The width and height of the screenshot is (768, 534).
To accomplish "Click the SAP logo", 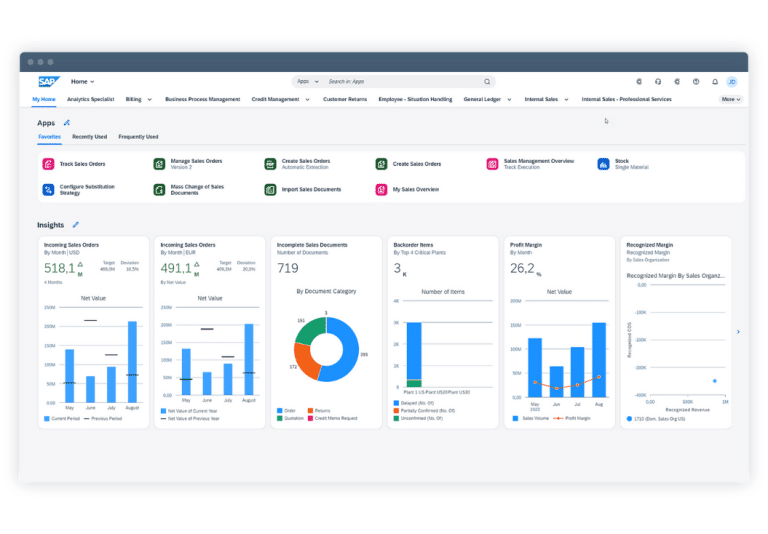I will coord(49,81).
